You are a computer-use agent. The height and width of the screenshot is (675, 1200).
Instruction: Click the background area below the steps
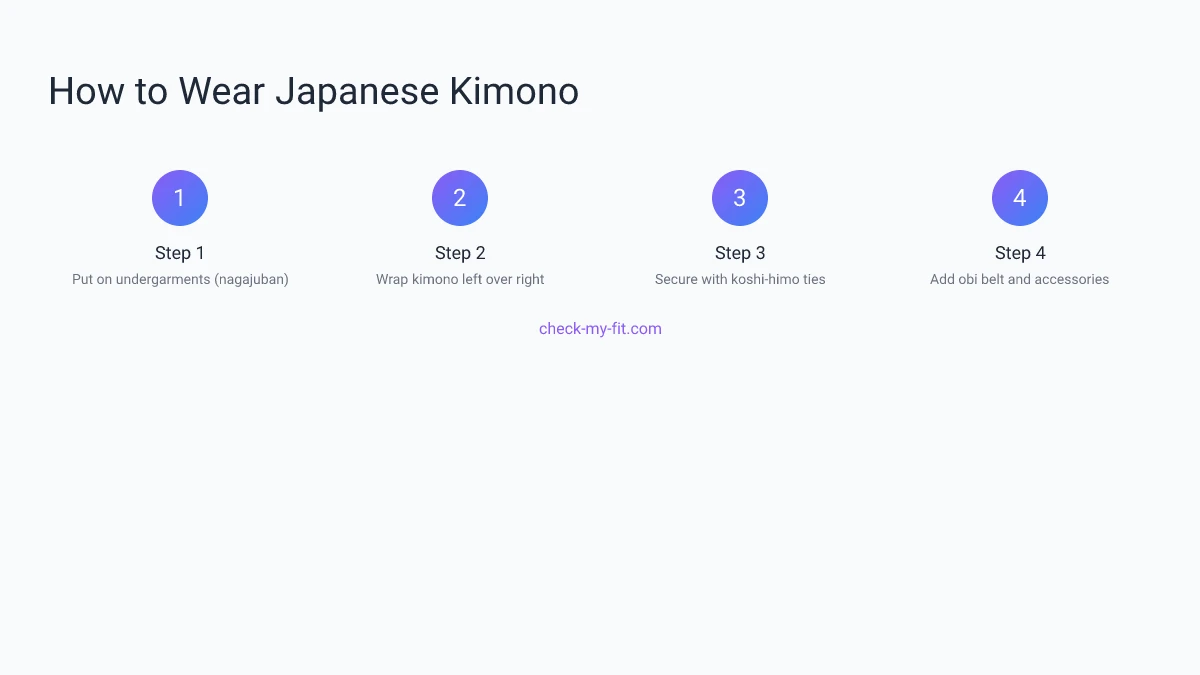[600, 500]
